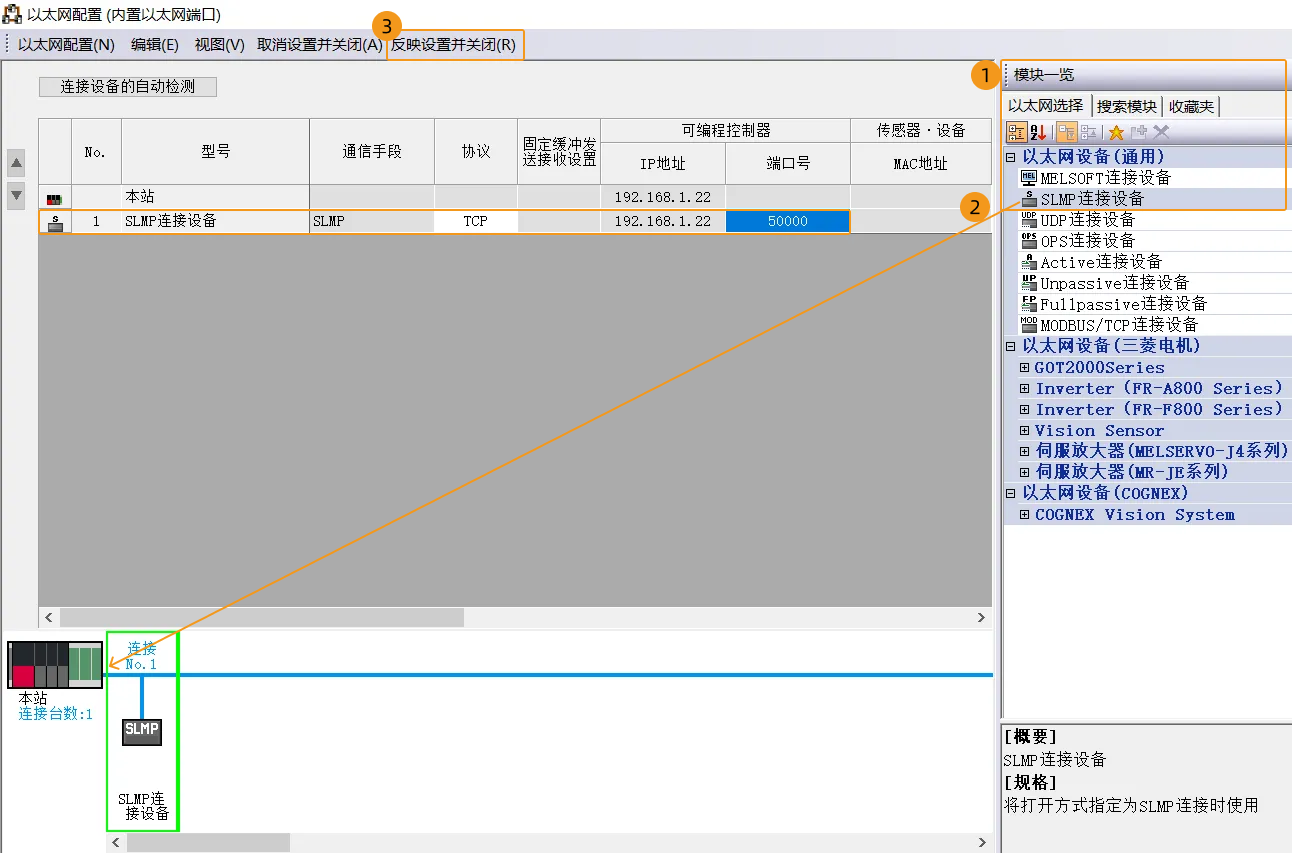
Task: Click the categorized view icon in module toolbar
Action: pyautogui.click(x=1016, y=132)
